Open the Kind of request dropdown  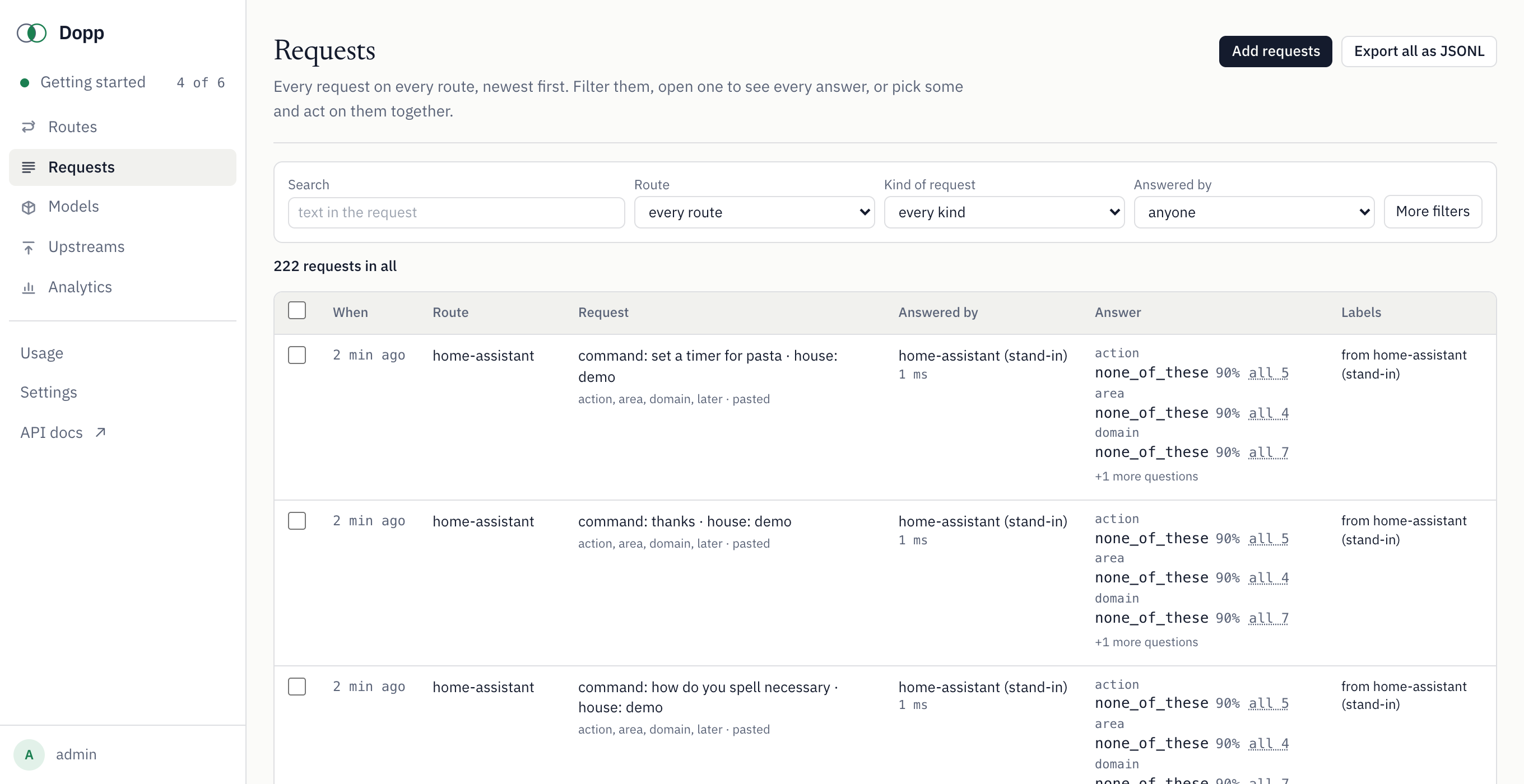[x=1003, y=212]
